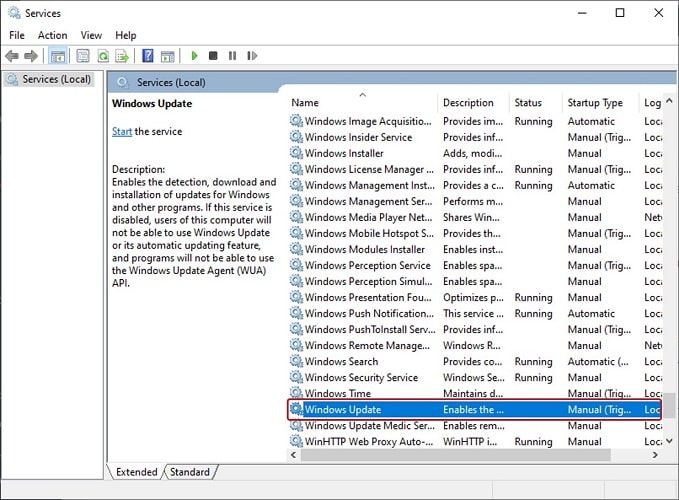Switch to the Extended tab
The width and height of the screenshot is (679, 500).
click(136, 472)
